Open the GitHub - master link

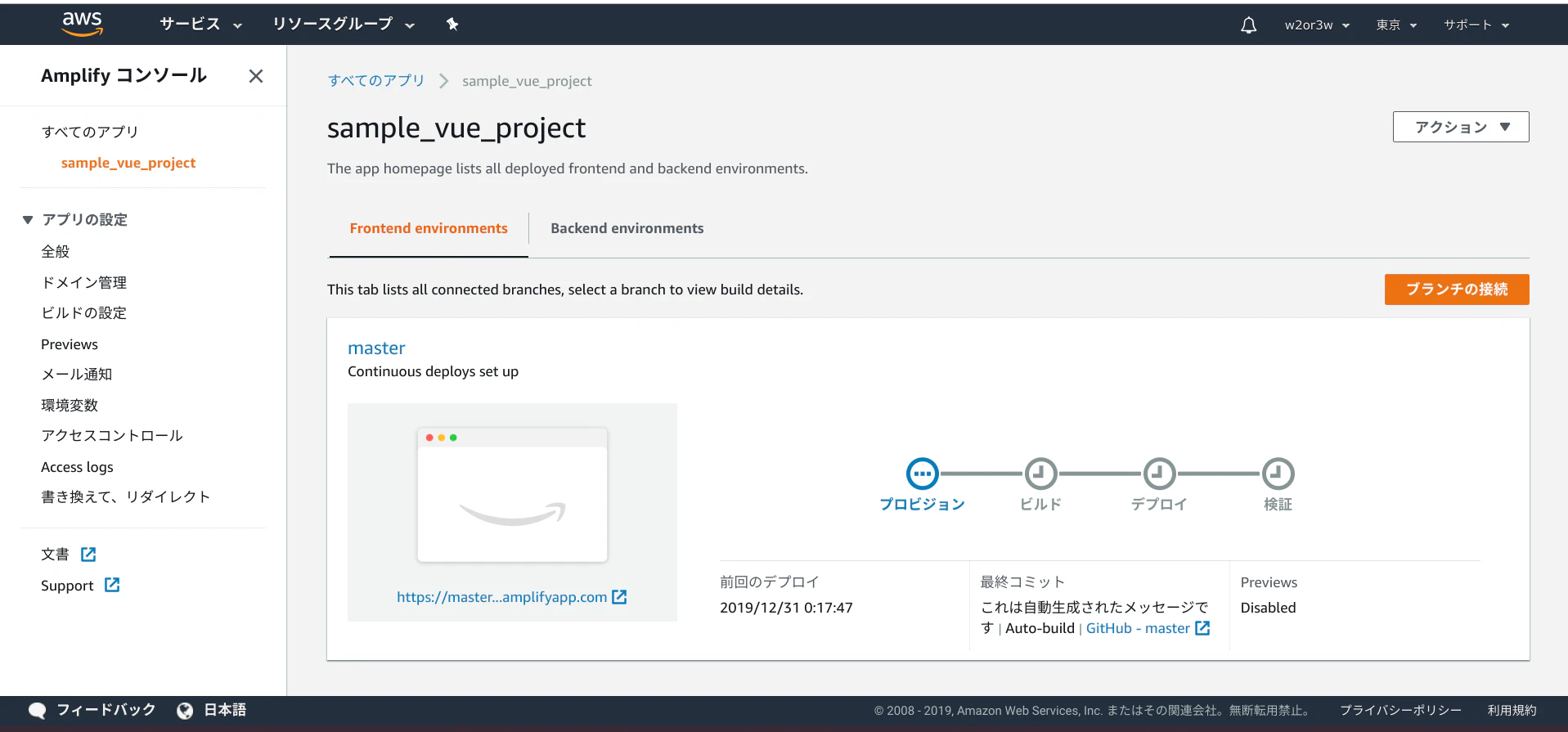(1138, 628)
